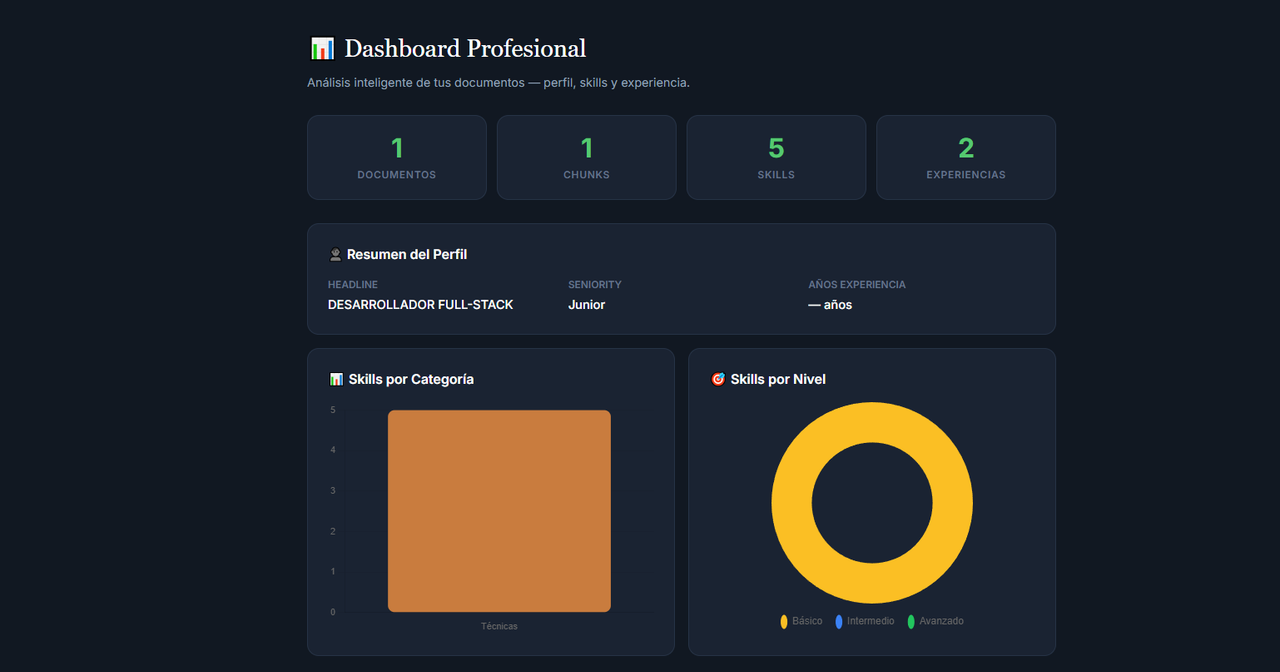Select the Skills stat card showing 5

coord(776,157)
